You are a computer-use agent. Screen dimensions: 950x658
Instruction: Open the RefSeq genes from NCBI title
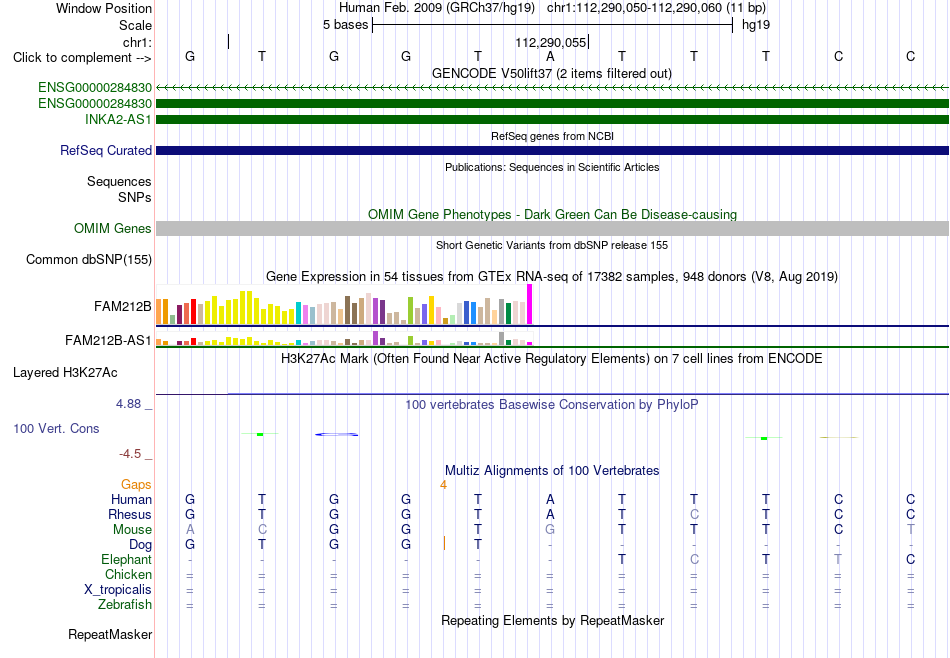point(552,136)
